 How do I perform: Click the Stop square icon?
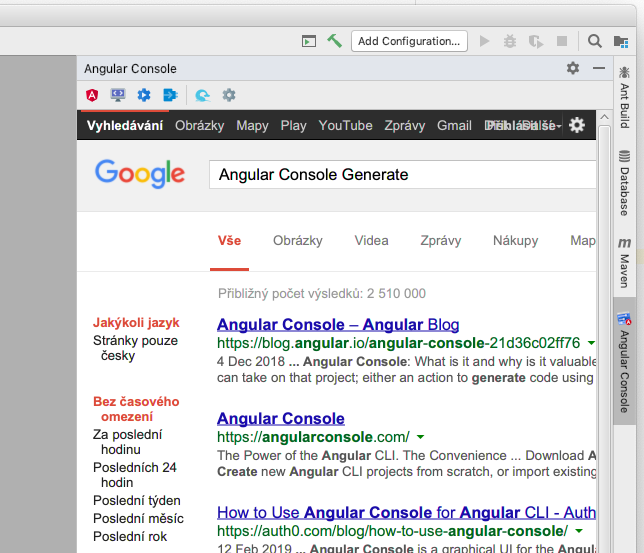[562, 41]
